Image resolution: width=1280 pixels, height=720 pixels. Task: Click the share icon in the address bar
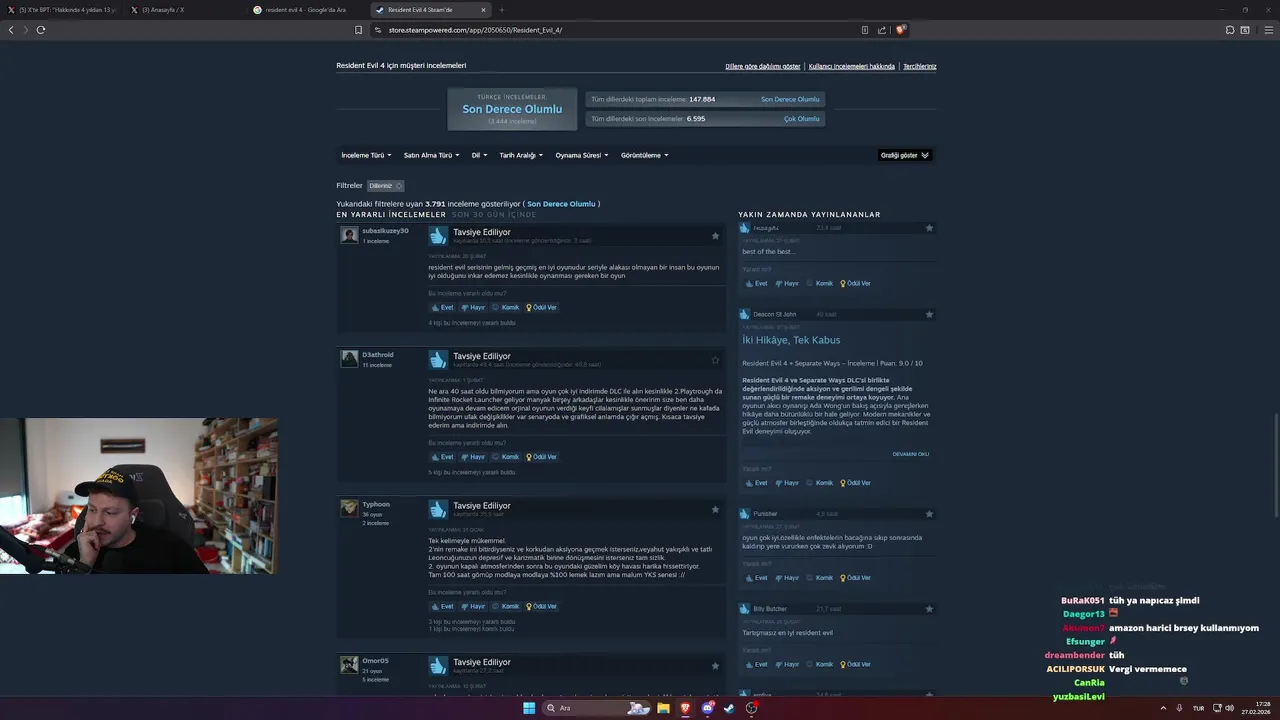pos(882,30)
